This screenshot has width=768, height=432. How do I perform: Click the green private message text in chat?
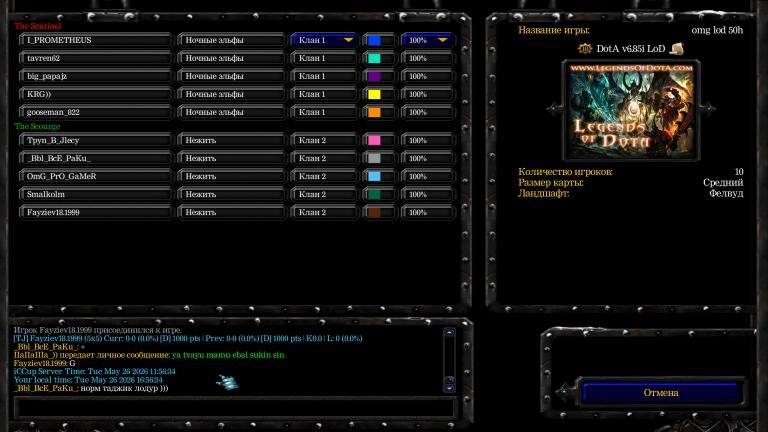click(x=228, y=355)
